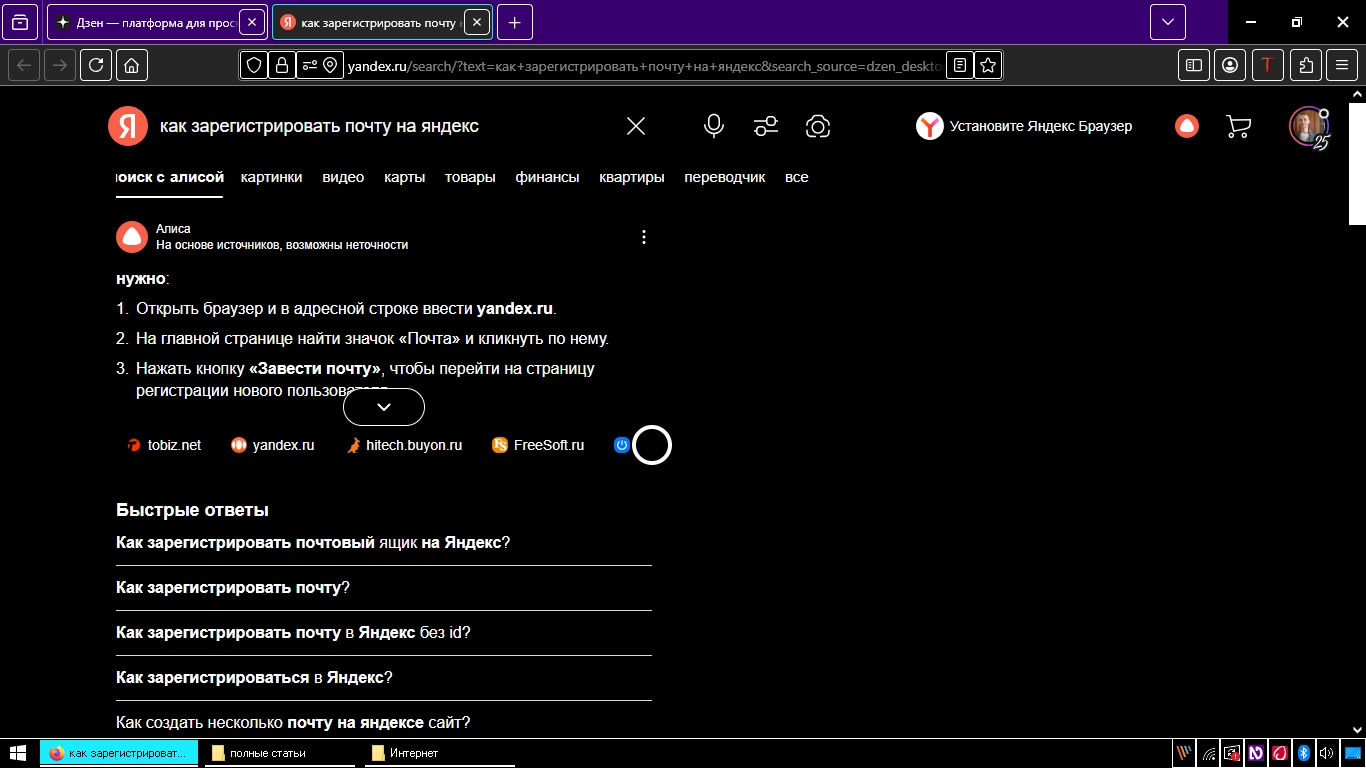Search by image with the camera icon

pyautogui.click(x=818, y=126)
